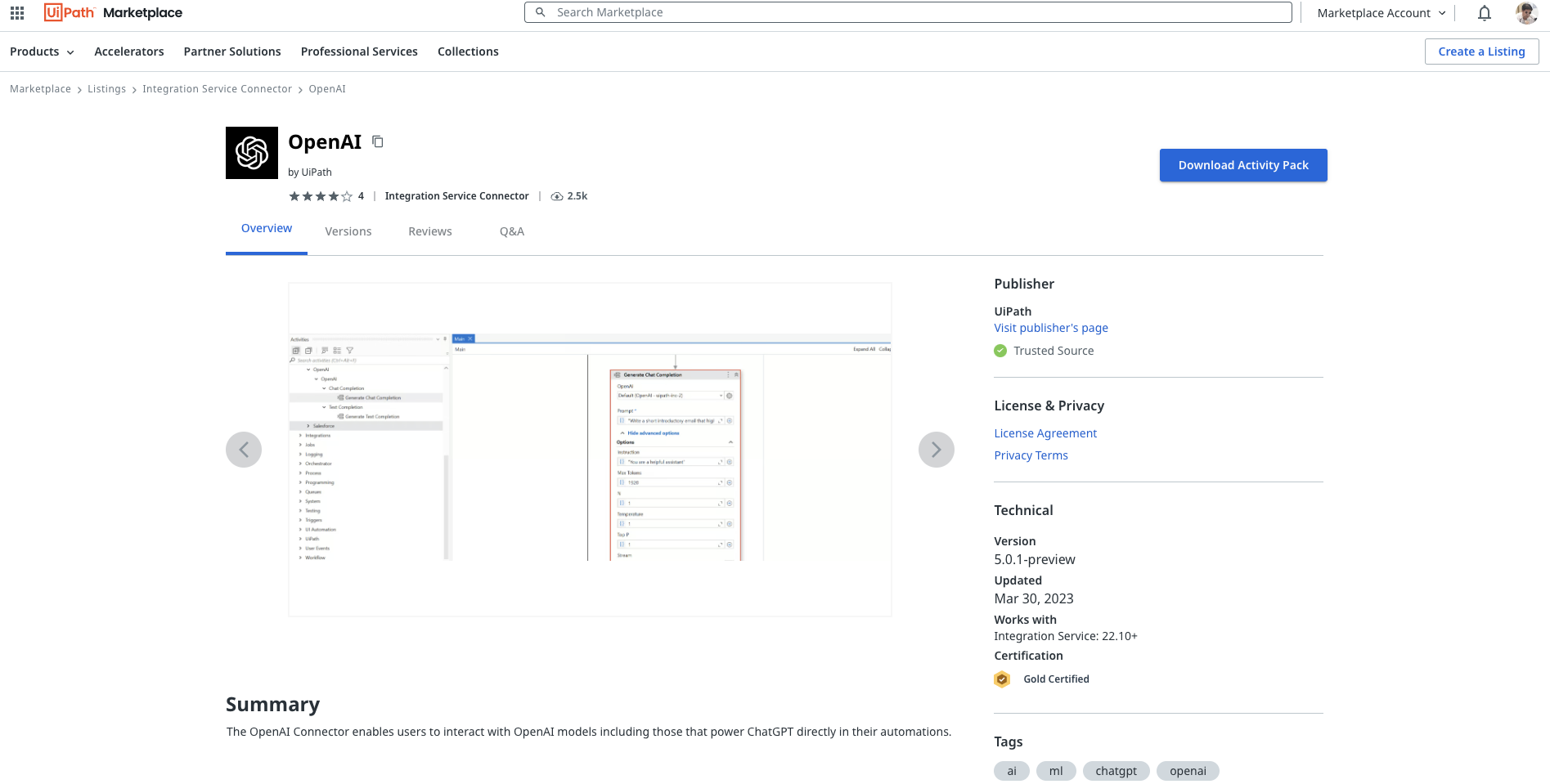Viewport: 1550px width, 784px height.
Task: Show next screenshot with right arrow
Action: click(937, 450)
